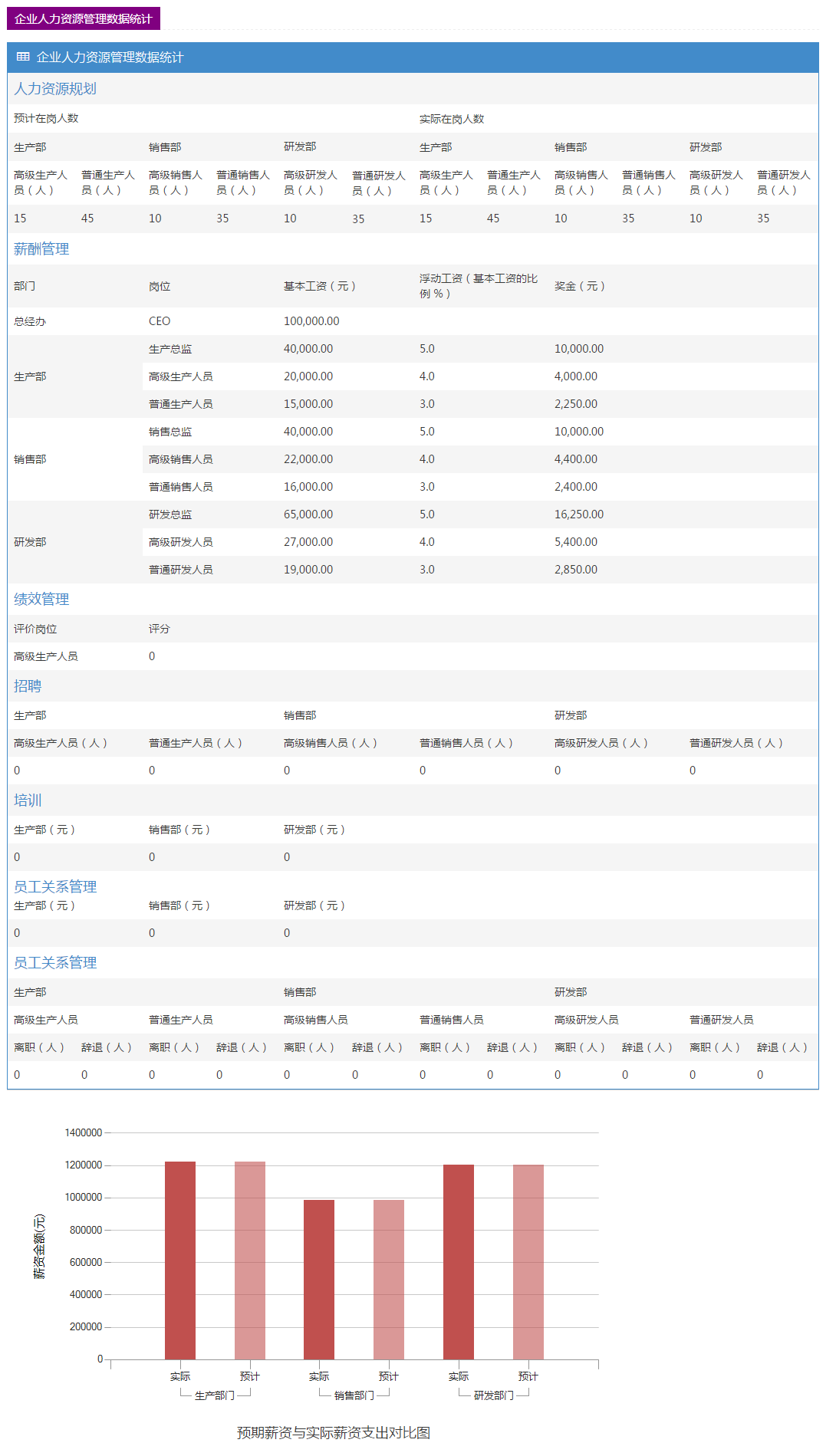Click the 基本工资（元） column header
Image resolution: width=836 pixels, height=1456 pixels.
[x=320, y=286]
